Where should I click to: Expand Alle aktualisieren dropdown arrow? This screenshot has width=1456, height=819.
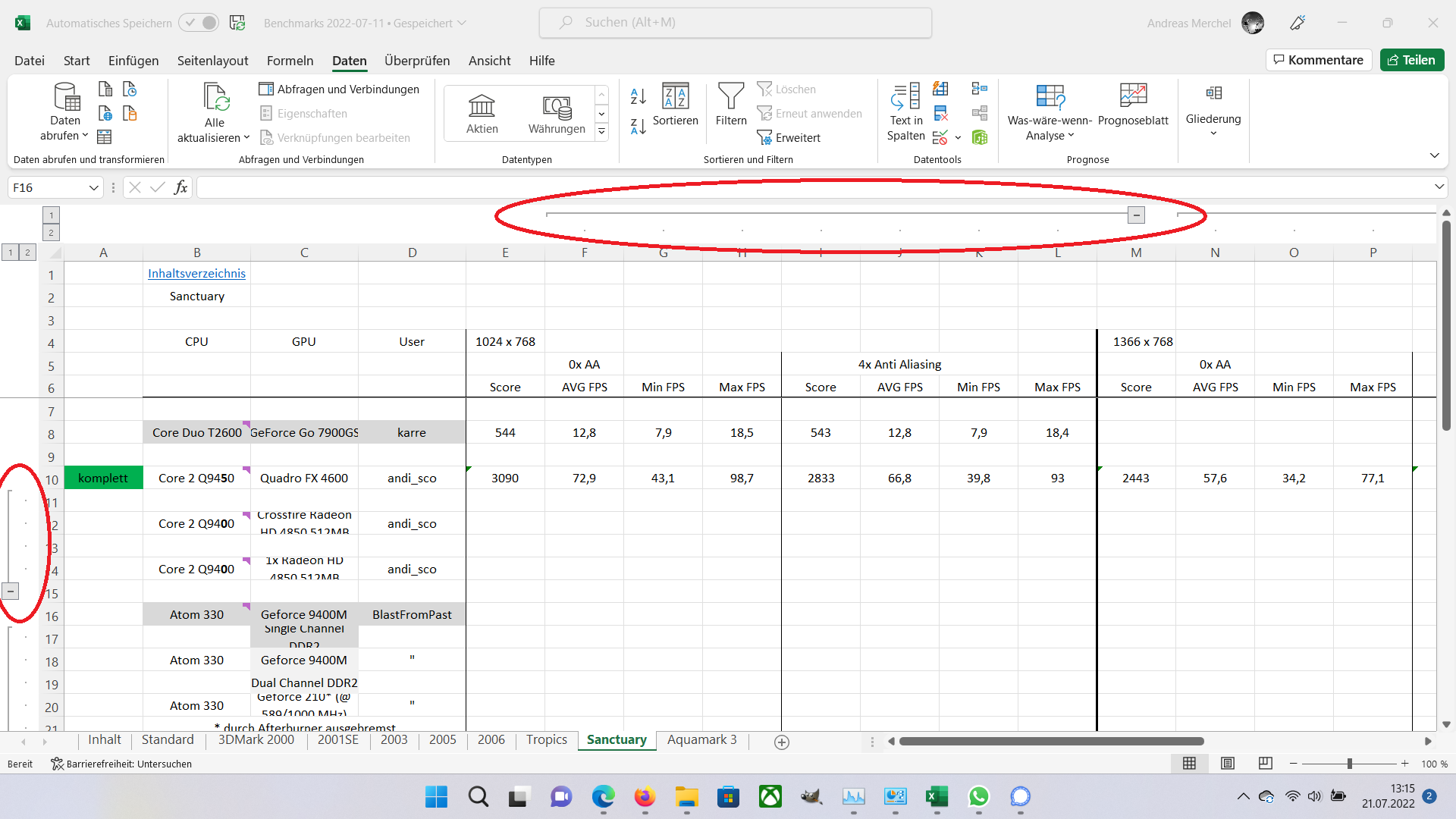(x=246, y=138)
